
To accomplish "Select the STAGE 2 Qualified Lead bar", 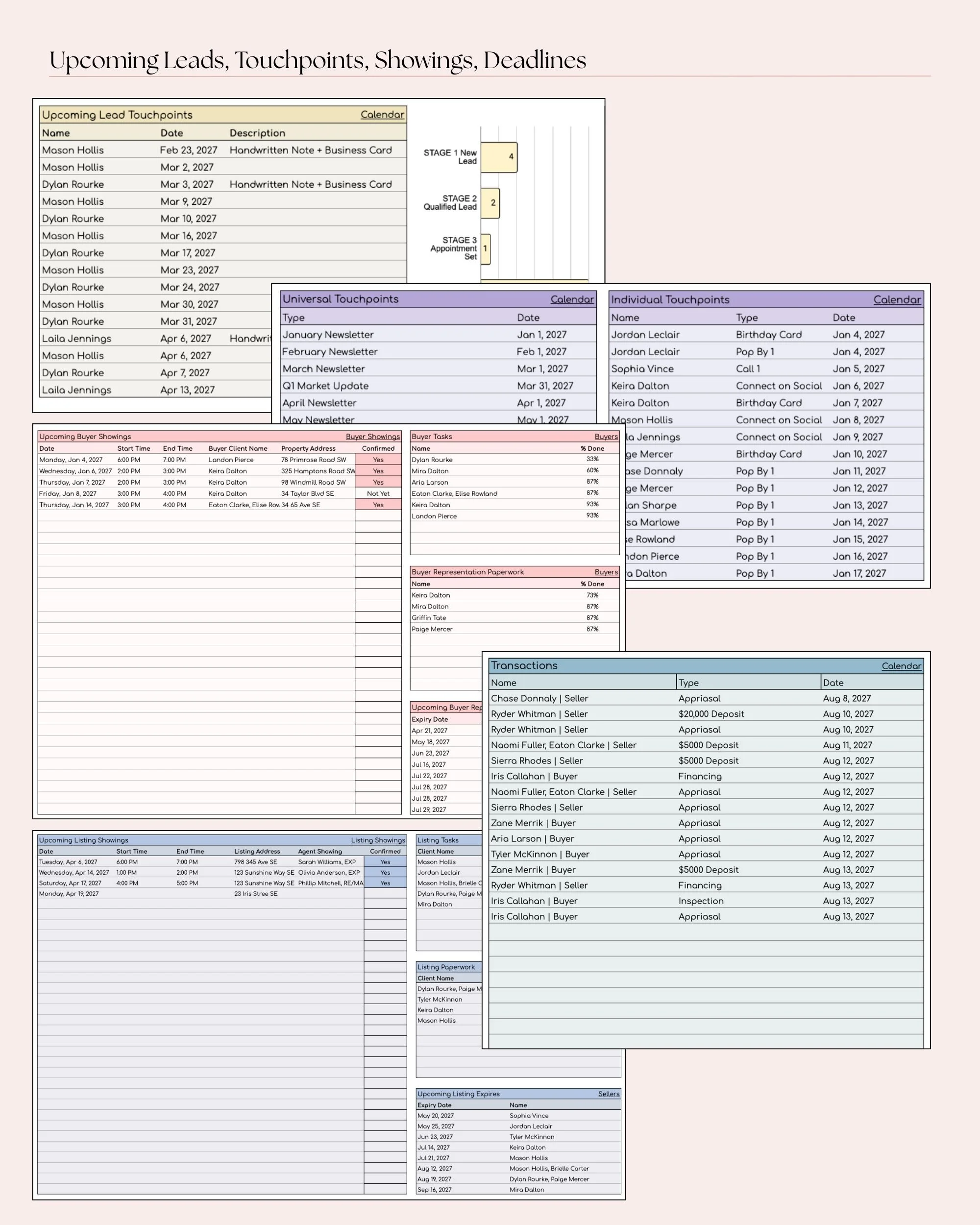I will (x=490, y=203).
